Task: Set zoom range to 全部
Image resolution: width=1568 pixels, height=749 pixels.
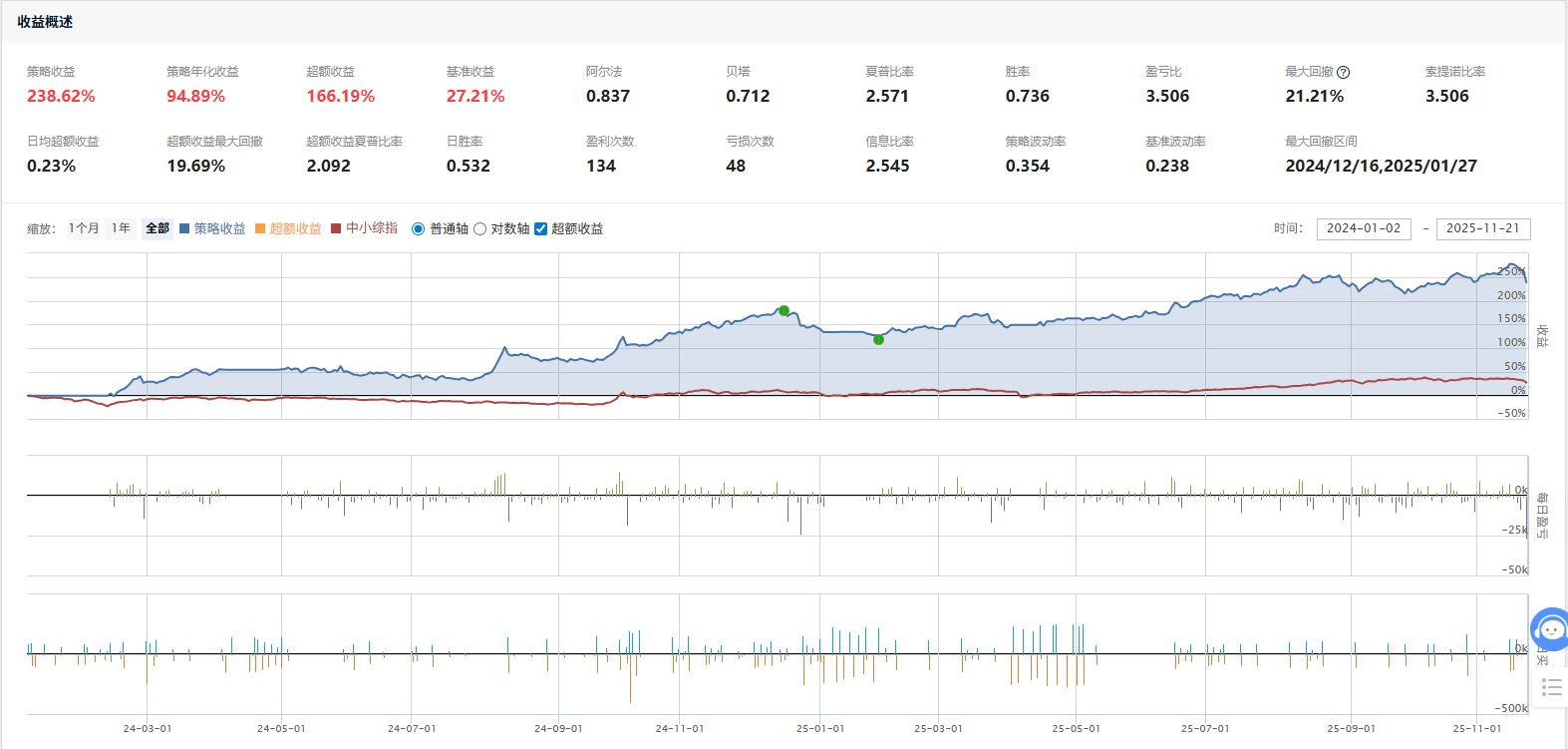Action: (157, 228)
